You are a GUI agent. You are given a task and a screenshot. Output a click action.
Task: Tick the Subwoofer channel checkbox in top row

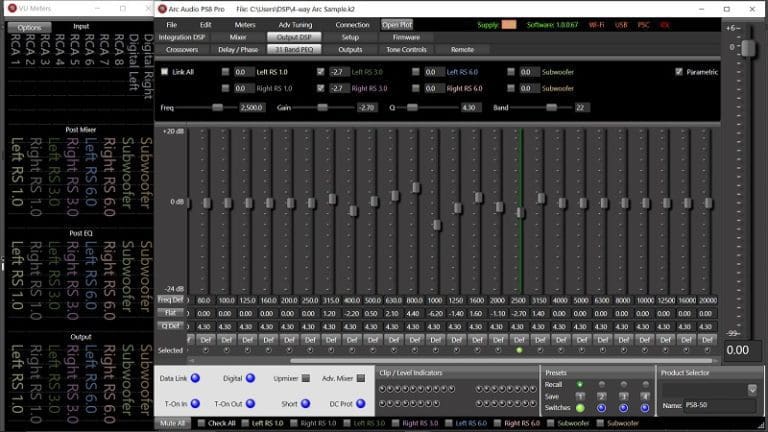pyautogui.click(x=510, y=72)
